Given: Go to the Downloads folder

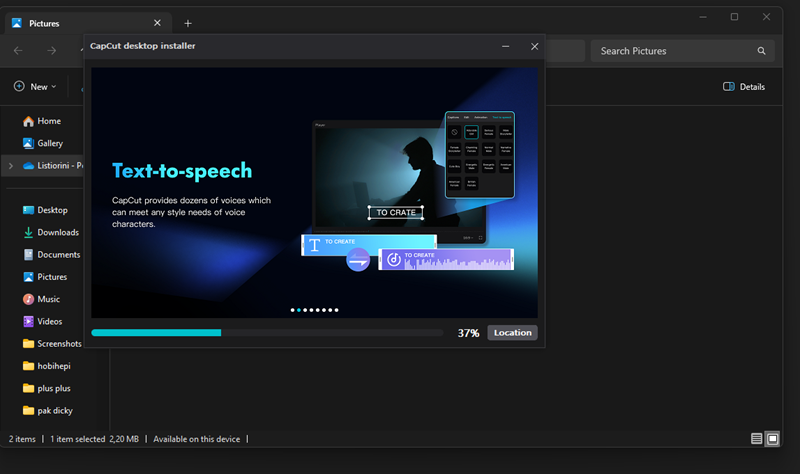Looking at the screenshot, I should click(x=57, y=232).
